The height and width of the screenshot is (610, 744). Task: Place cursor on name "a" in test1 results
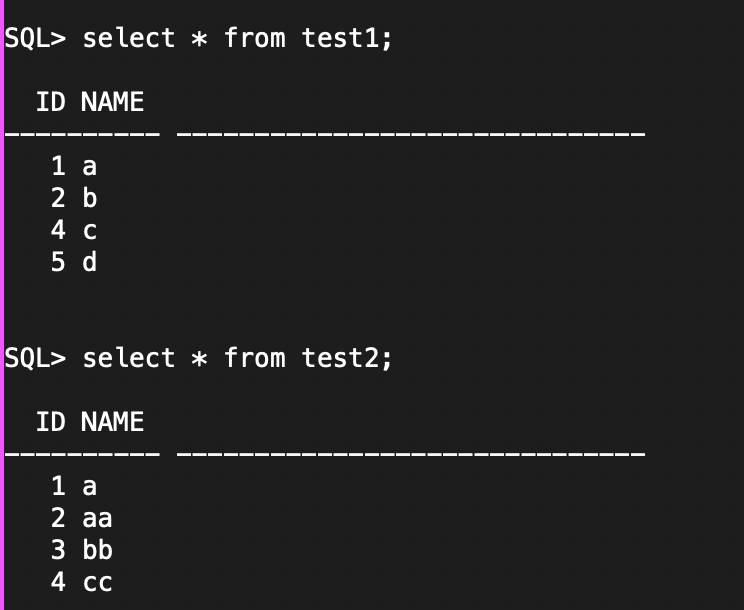tap(89, 167)
